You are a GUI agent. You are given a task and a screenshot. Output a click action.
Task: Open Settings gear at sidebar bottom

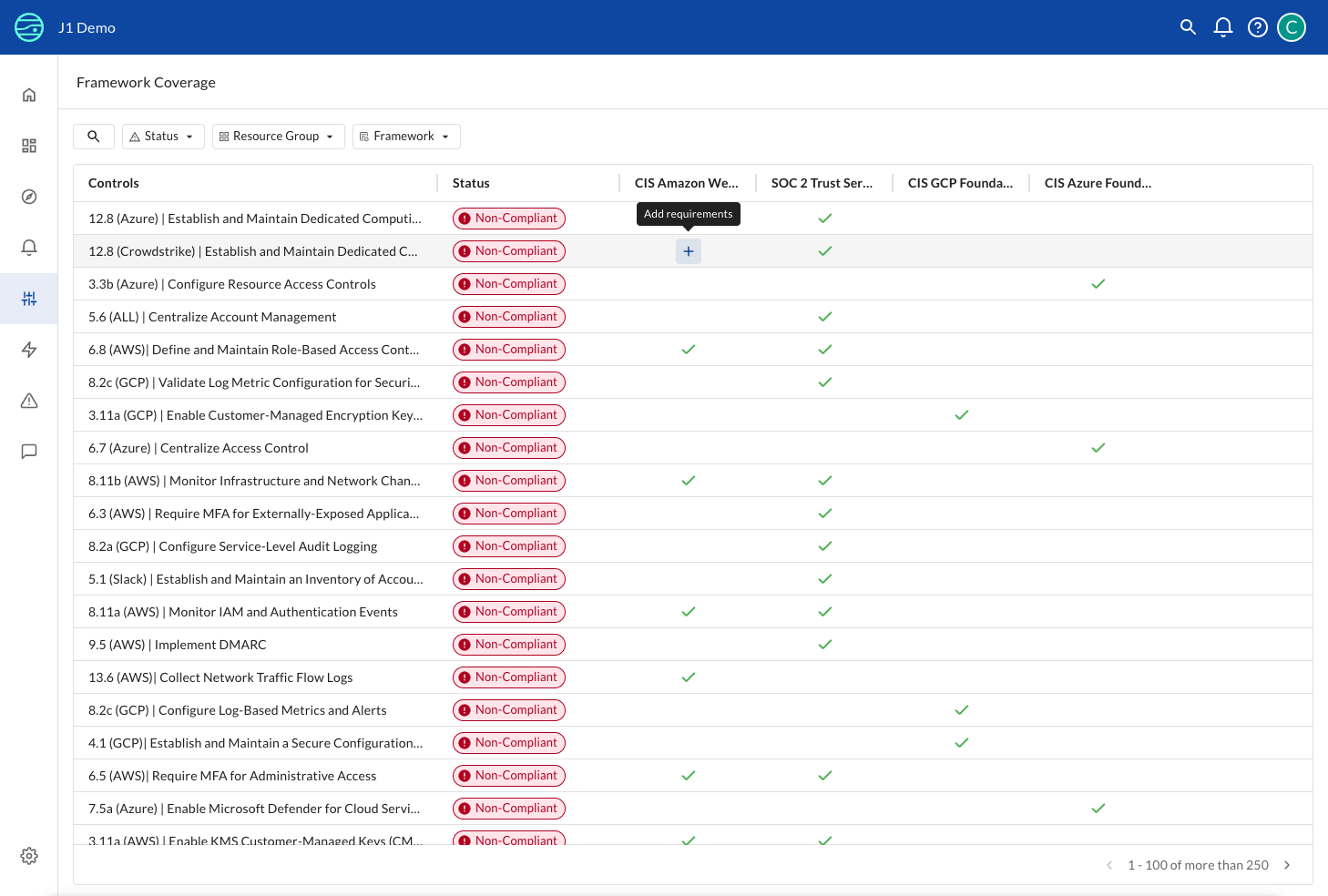pos(29,856)
